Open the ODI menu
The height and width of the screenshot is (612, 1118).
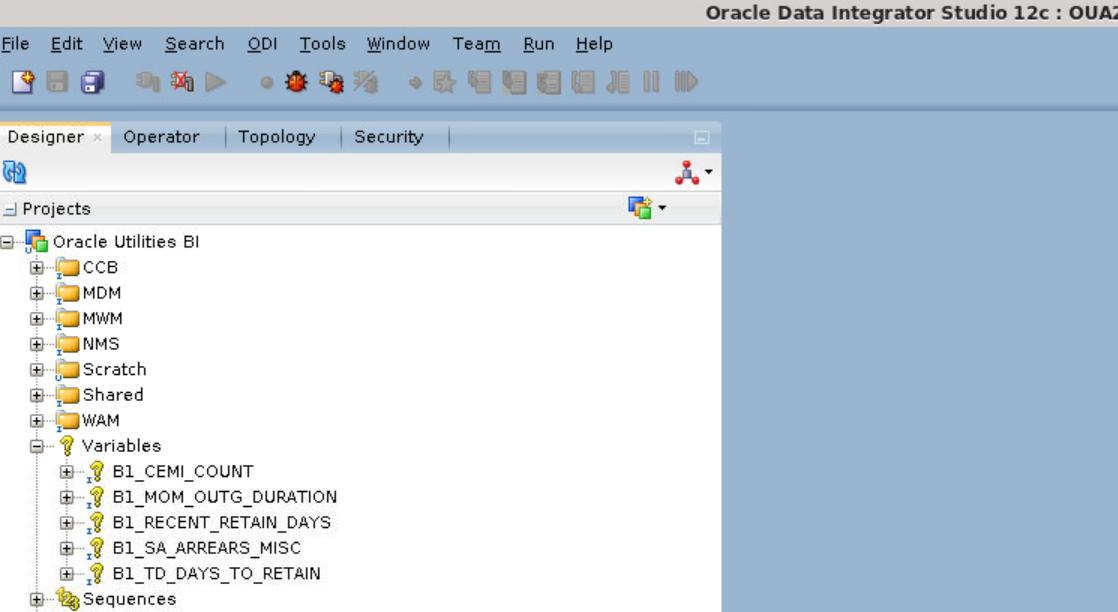tap(262, 44)
